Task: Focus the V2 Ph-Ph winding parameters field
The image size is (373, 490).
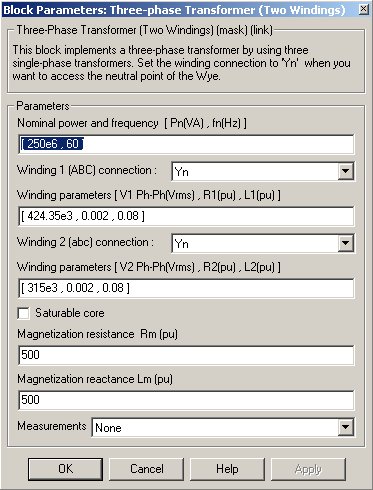Action: click(x=186, y=288)
